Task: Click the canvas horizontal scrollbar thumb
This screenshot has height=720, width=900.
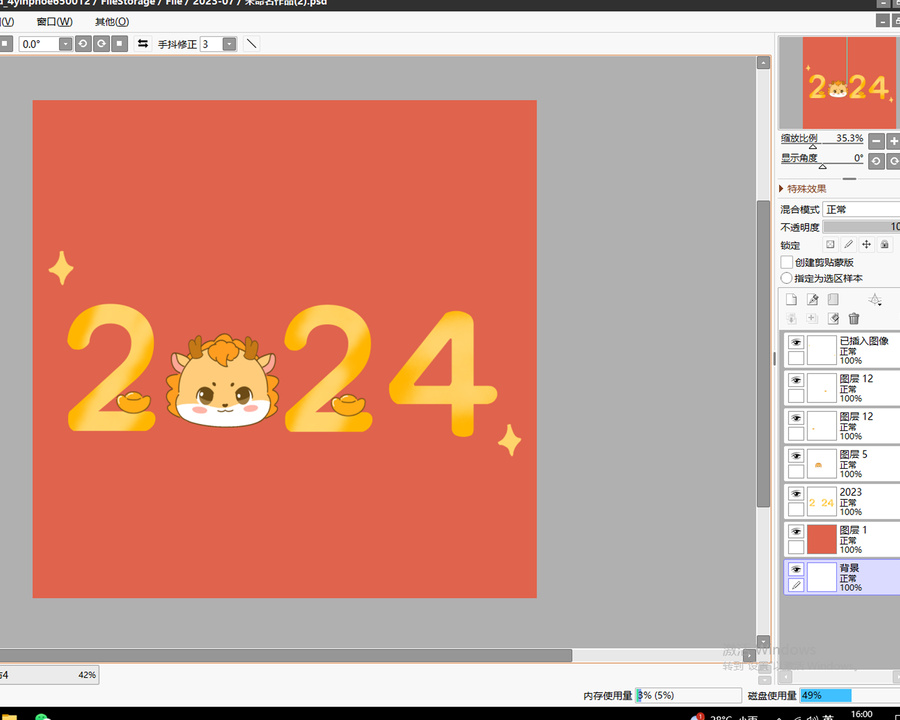Action: pyautogui.click(x=286, y=655)
